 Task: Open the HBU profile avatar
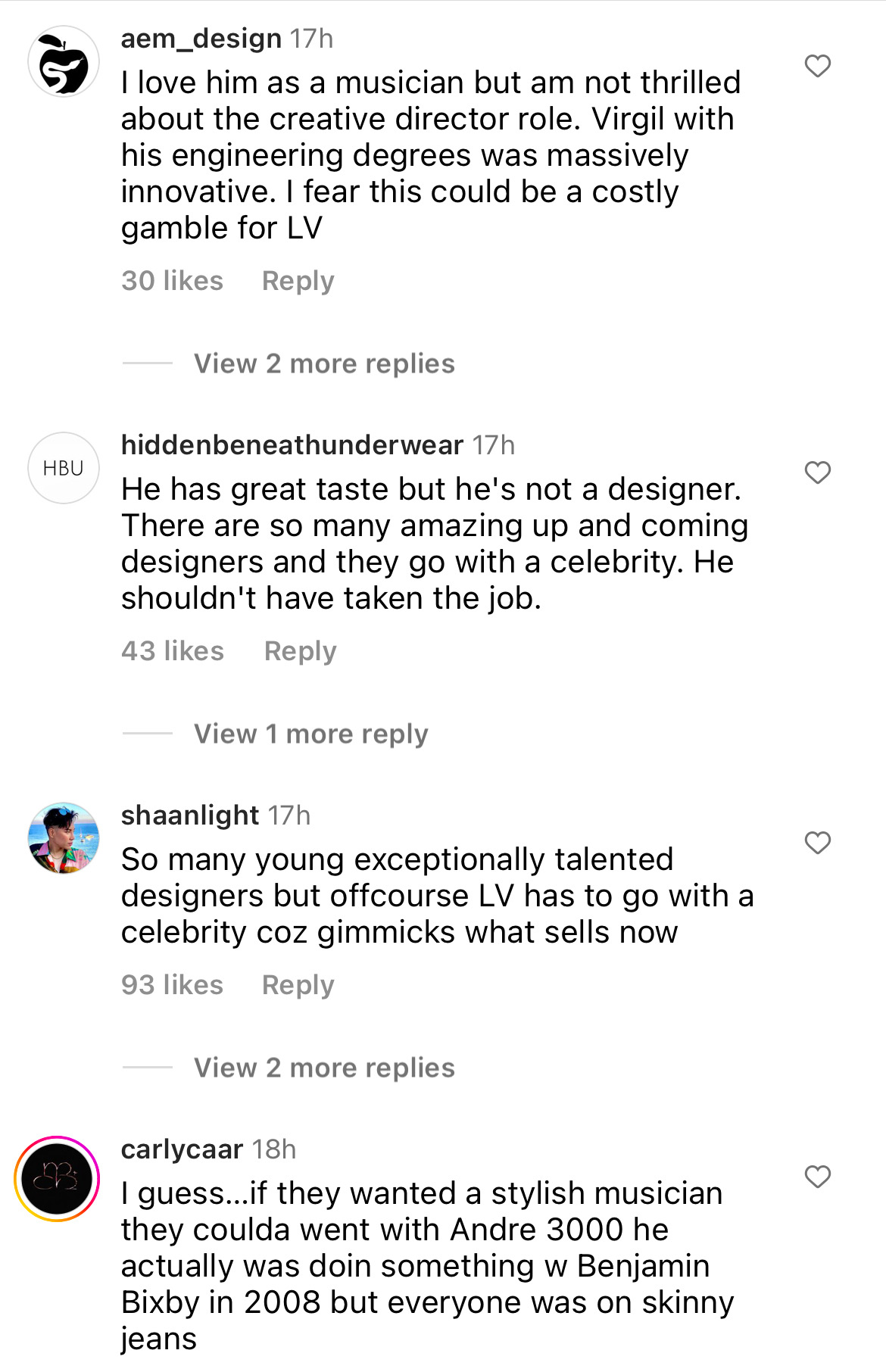pyautogui.click(x=64, y=468)
